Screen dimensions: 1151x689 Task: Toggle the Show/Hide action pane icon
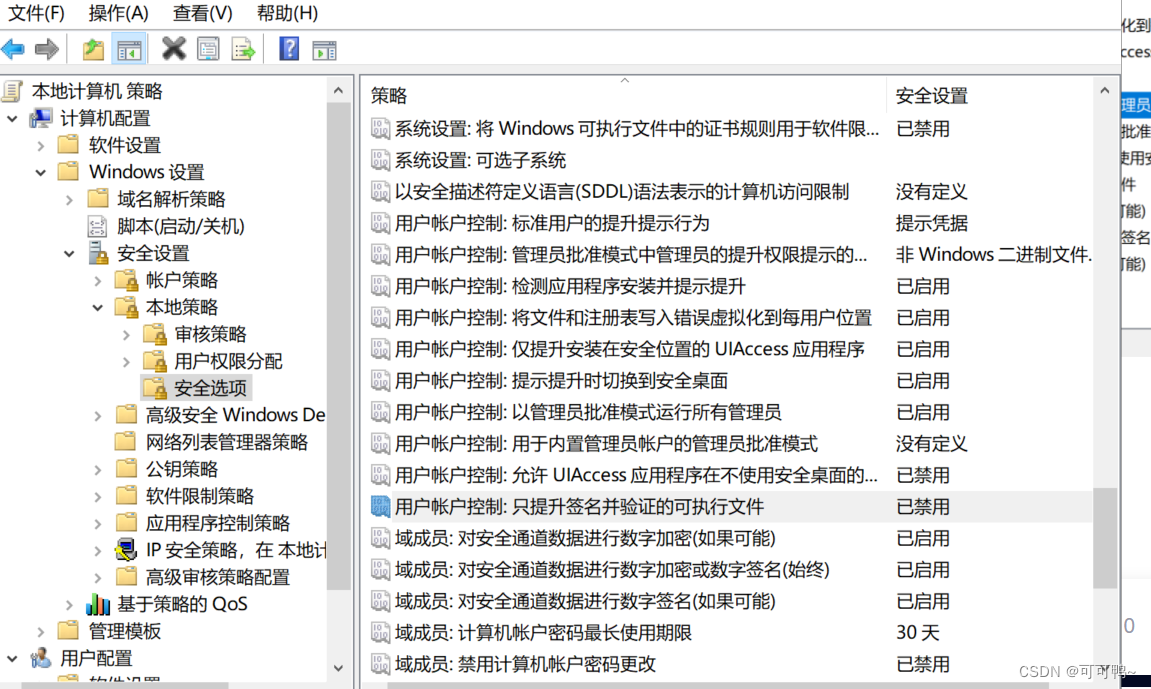coord(324,50)
